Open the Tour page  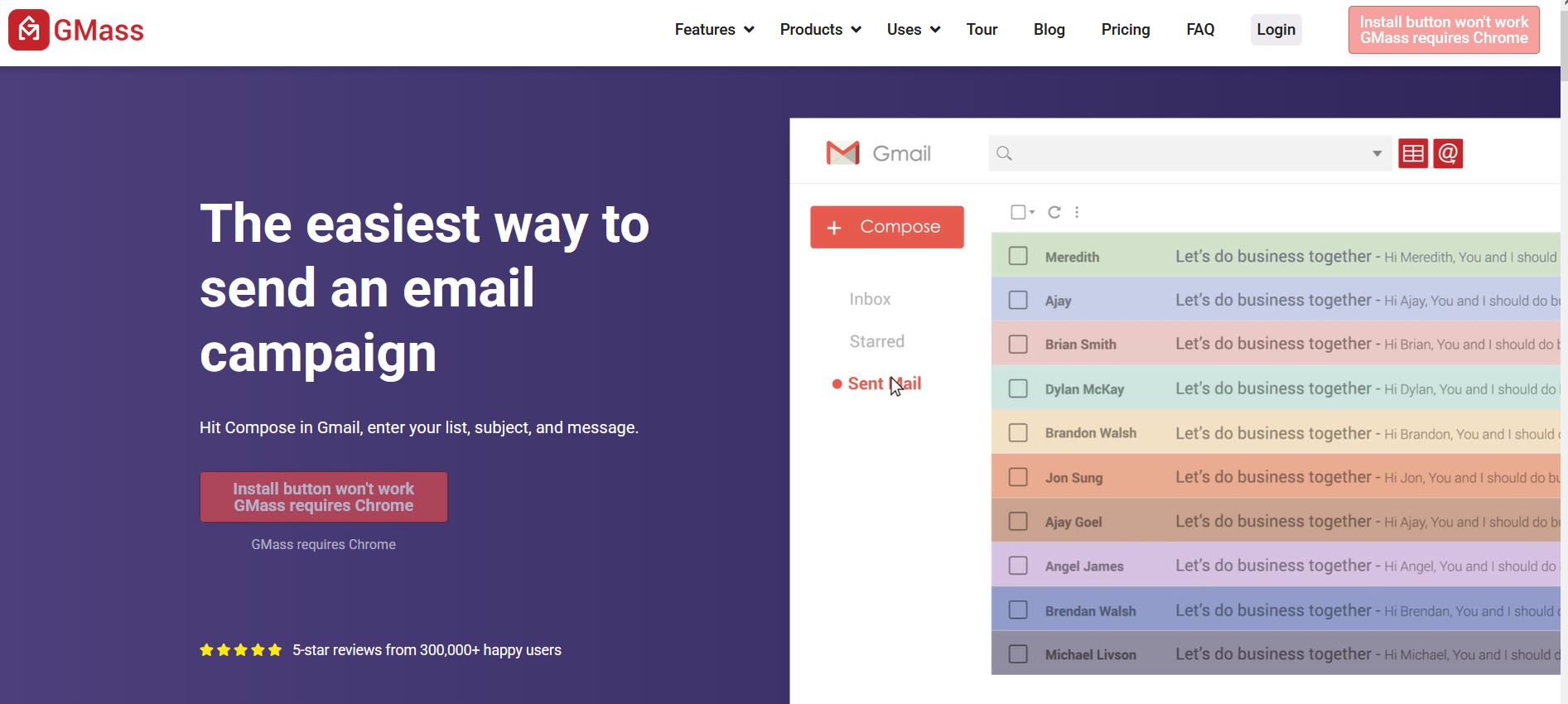pos(982,30)
